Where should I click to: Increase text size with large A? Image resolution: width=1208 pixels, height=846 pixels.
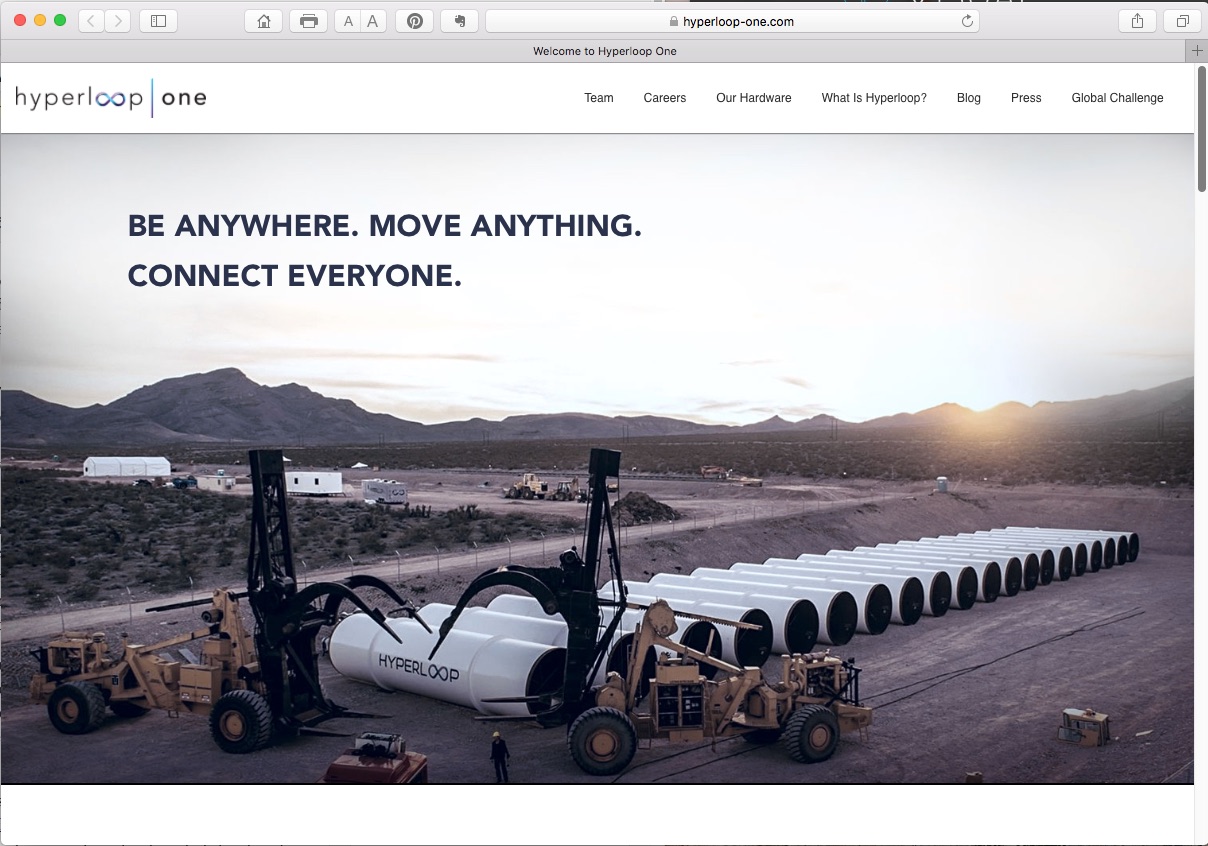[x=373, y=21]
